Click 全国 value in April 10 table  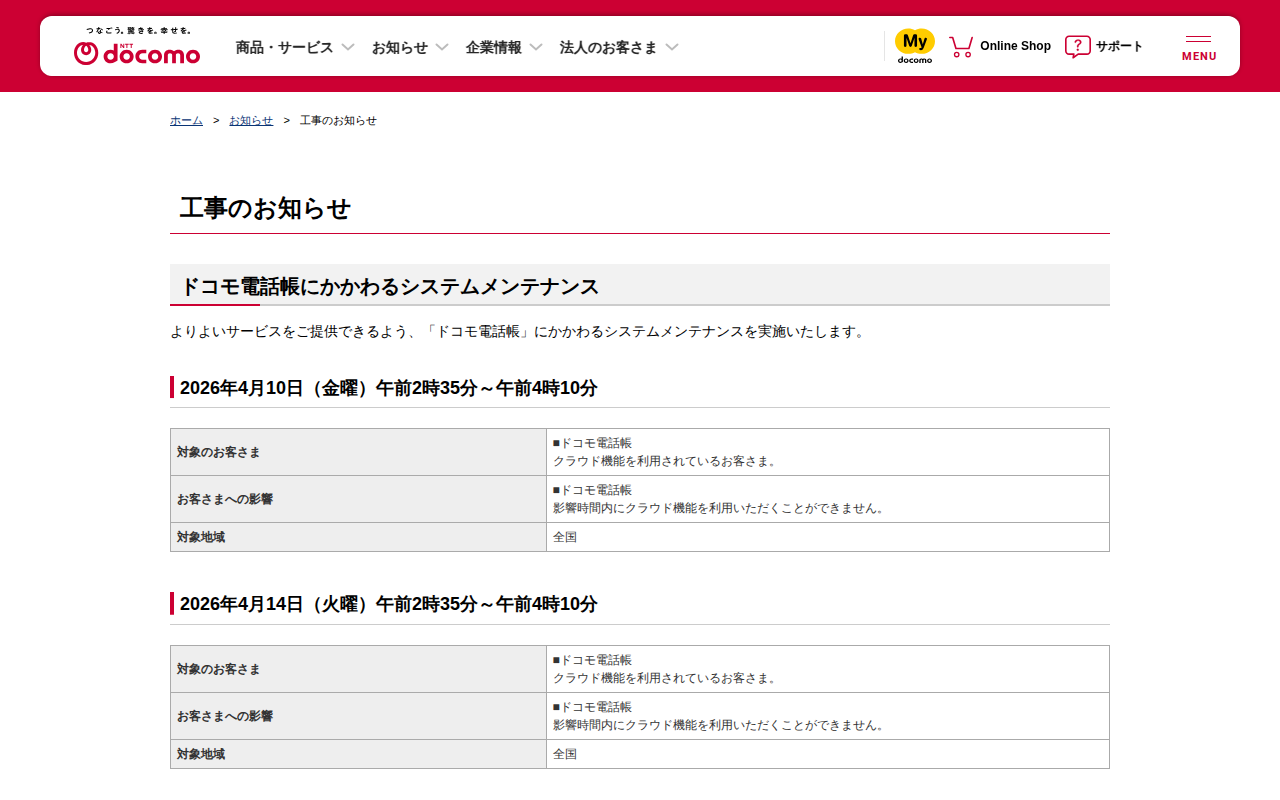point(565,537)
